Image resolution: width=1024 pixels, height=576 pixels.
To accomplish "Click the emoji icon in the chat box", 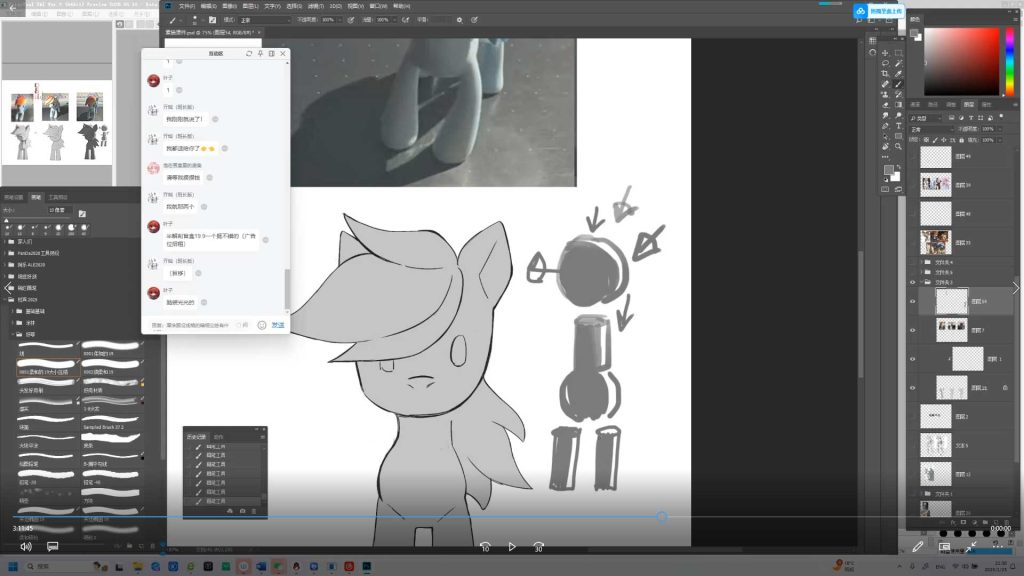I will (x=262, y=325).
